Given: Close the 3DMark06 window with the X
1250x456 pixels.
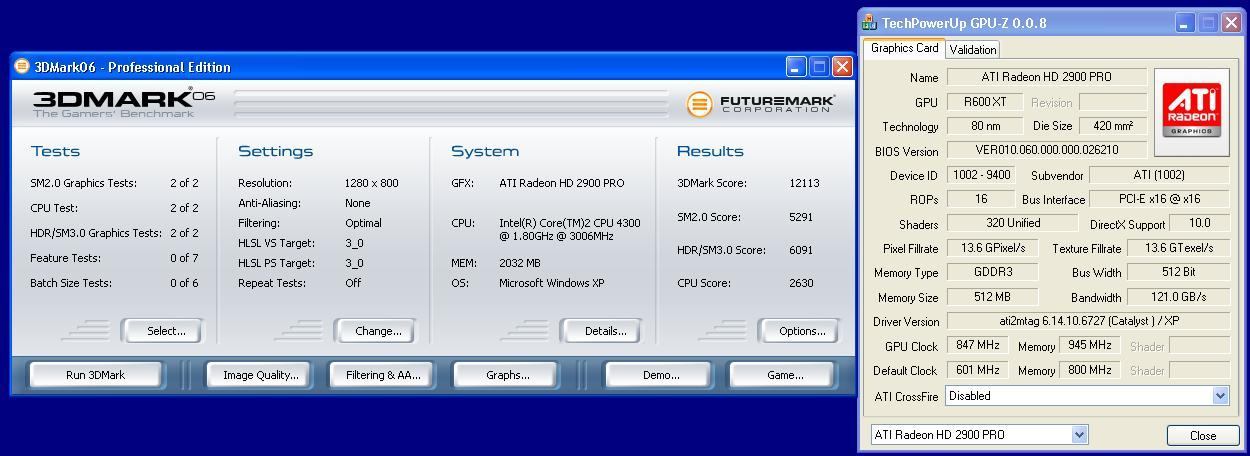Looking at the screenshot, I should click(842, 67).
